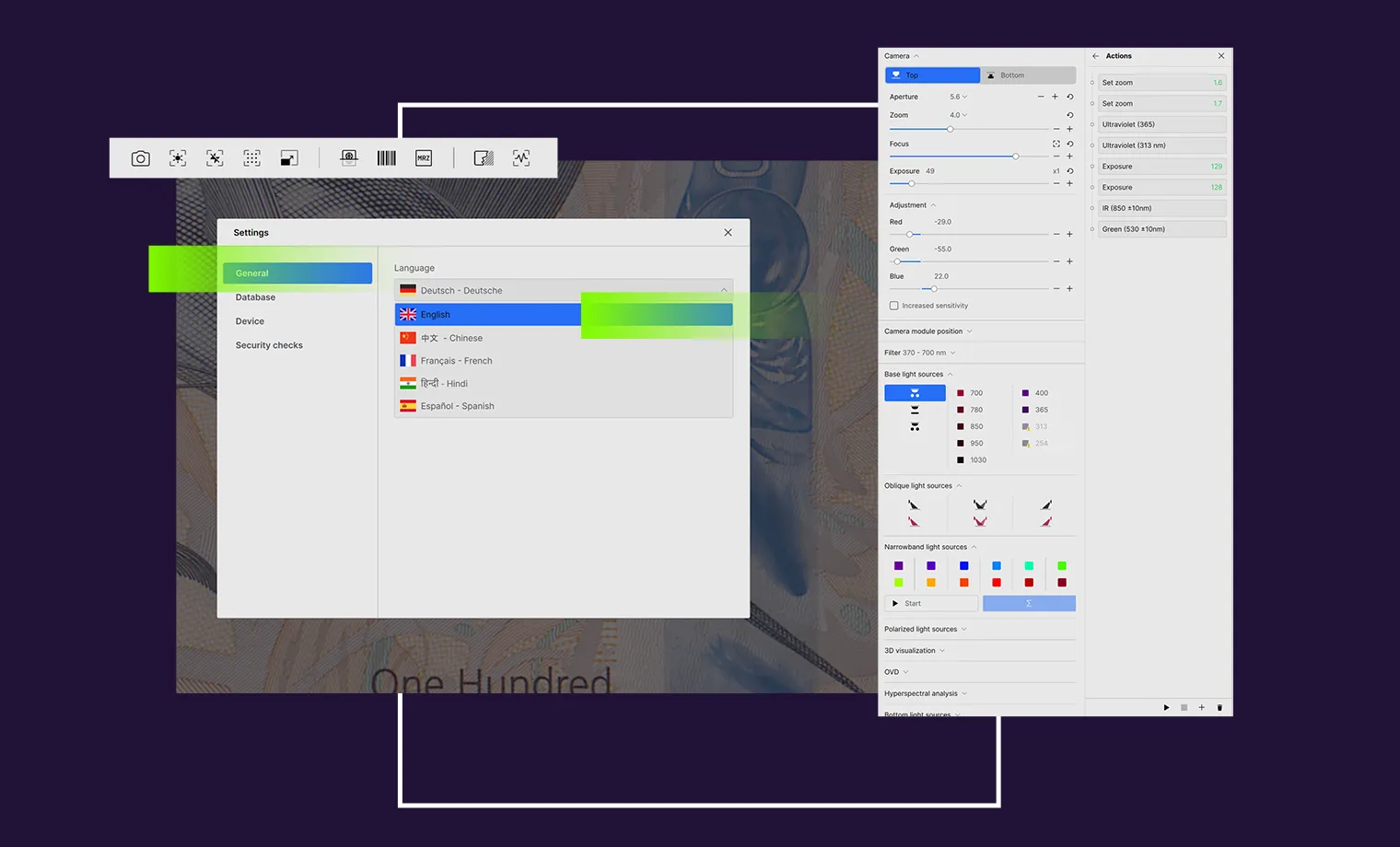
Task: Select the camera capture tool in the toolbar
Action: point(140,157)
